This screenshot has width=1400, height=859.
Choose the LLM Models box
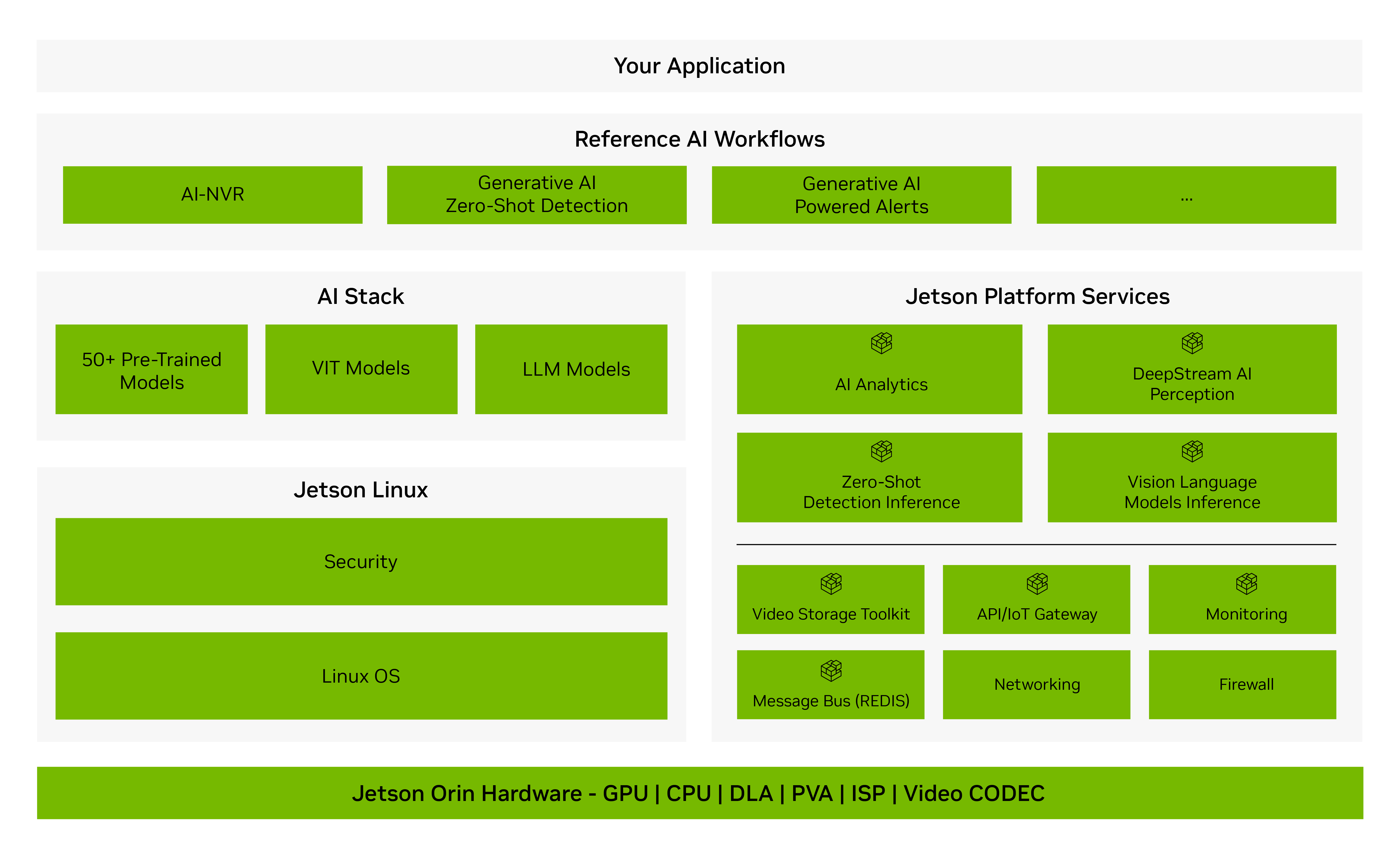(571, 369)
